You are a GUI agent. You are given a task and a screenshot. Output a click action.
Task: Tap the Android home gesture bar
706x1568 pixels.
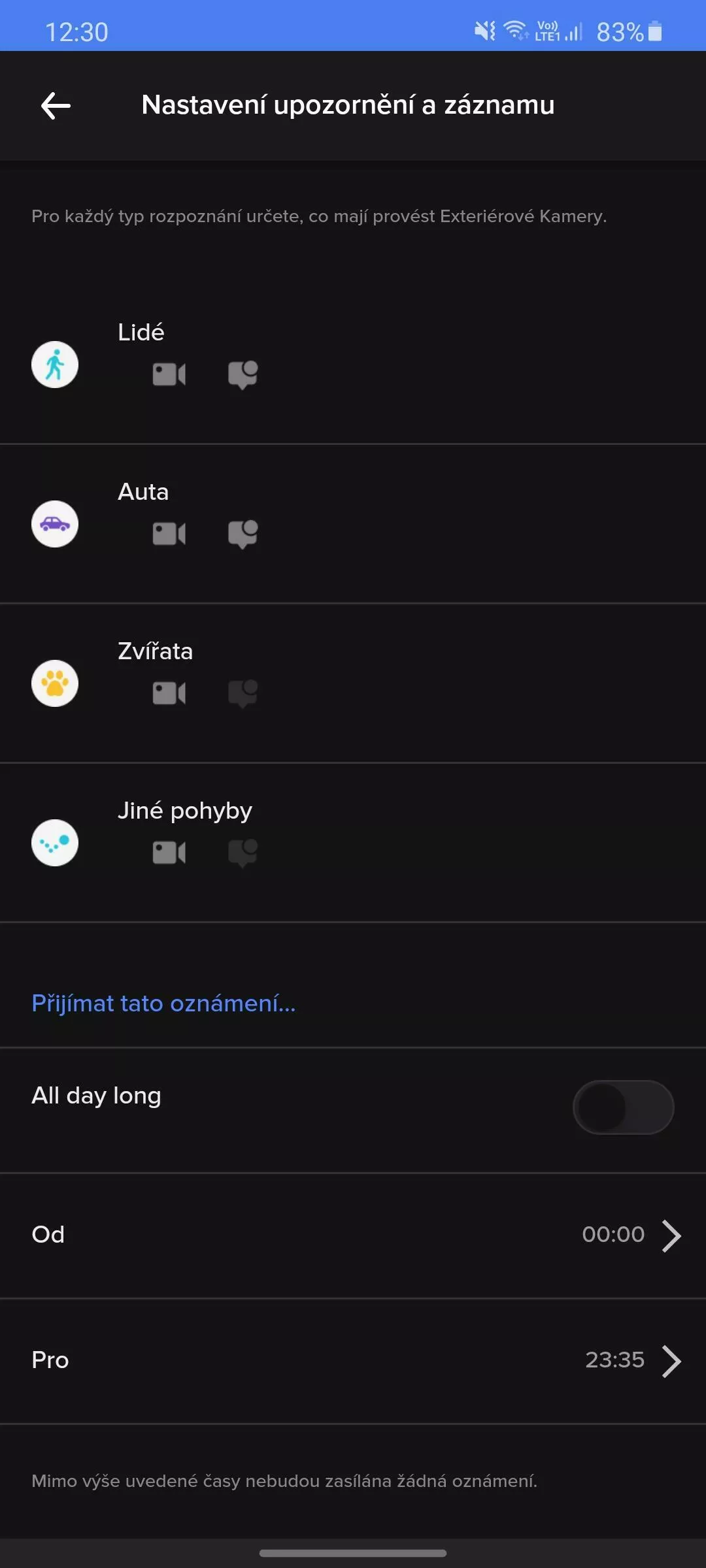[x=353, y=1553]
